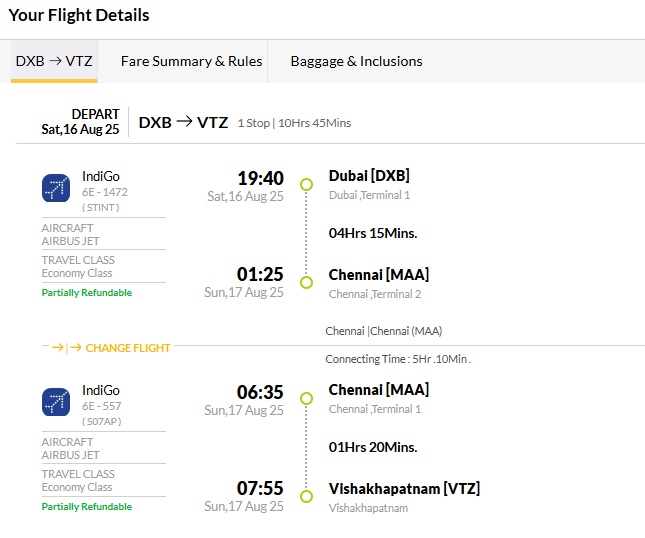Open Baggage & Inclusions tab
645x538 pixels.
356,61
